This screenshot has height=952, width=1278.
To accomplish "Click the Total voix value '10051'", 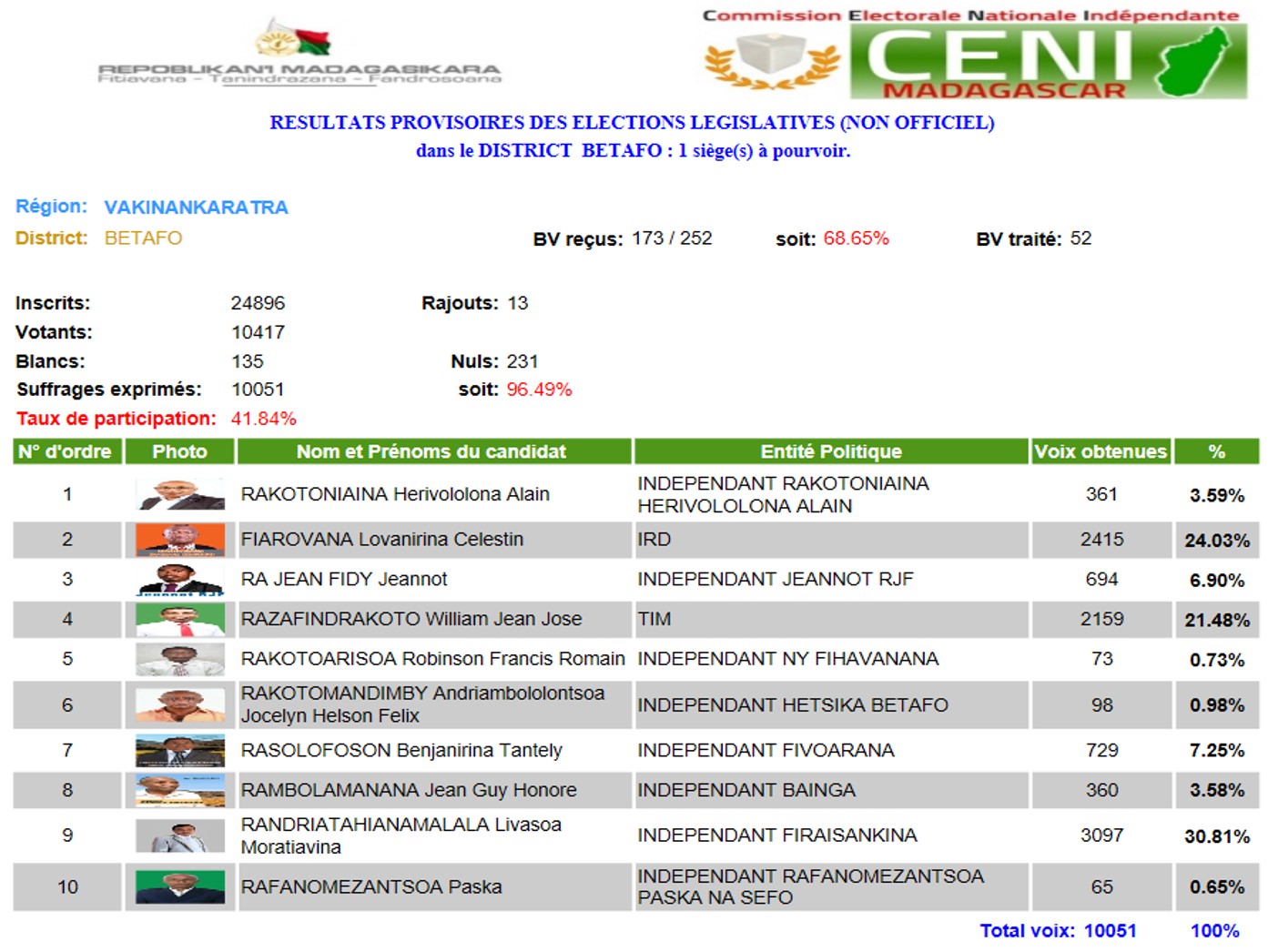I will click(x=1111, y=931).
